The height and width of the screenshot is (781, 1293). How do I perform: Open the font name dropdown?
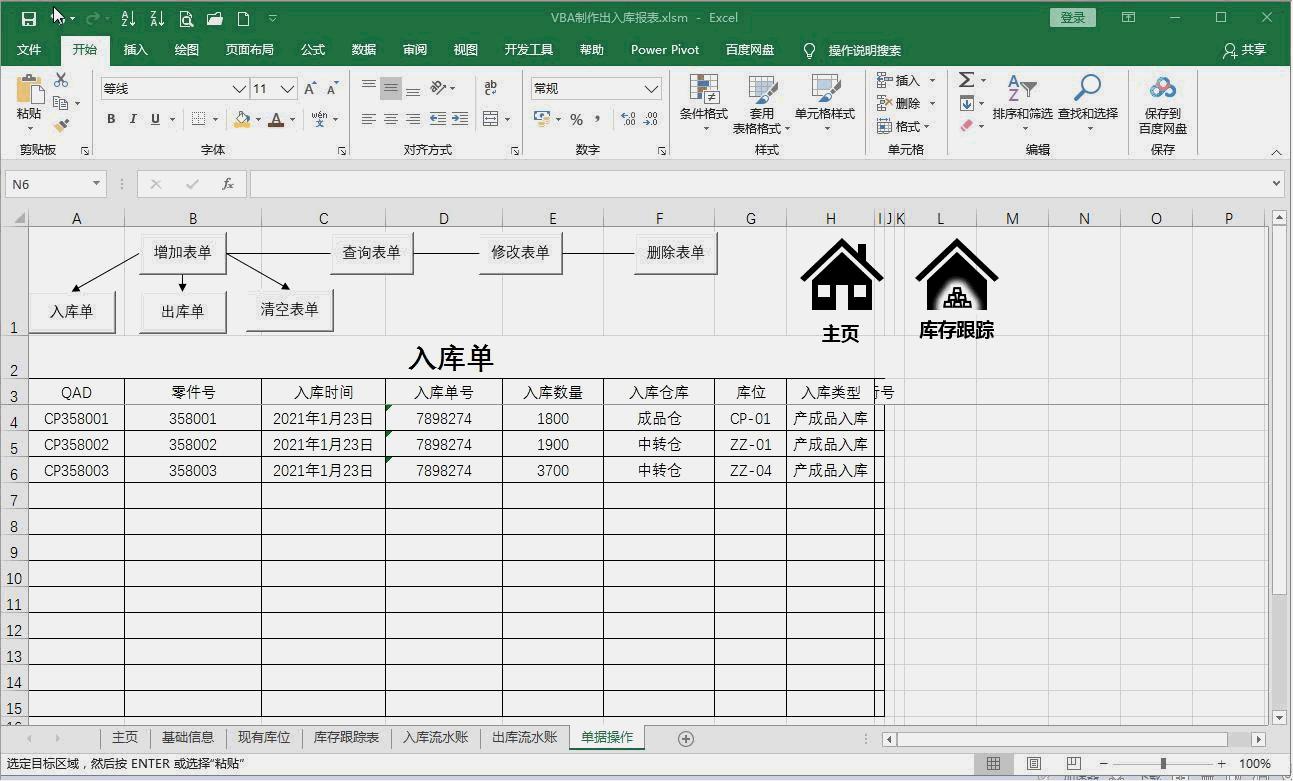240,88
